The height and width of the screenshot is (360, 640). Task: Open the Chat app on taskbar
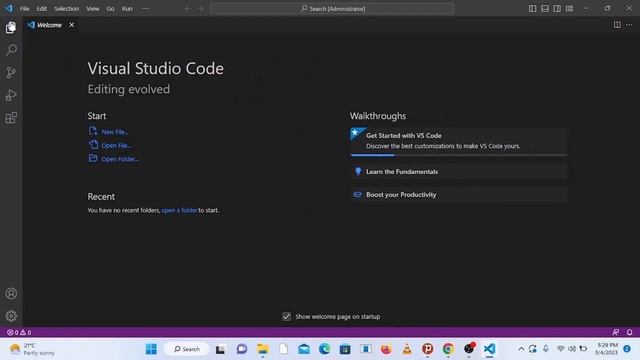pos(242,349)
